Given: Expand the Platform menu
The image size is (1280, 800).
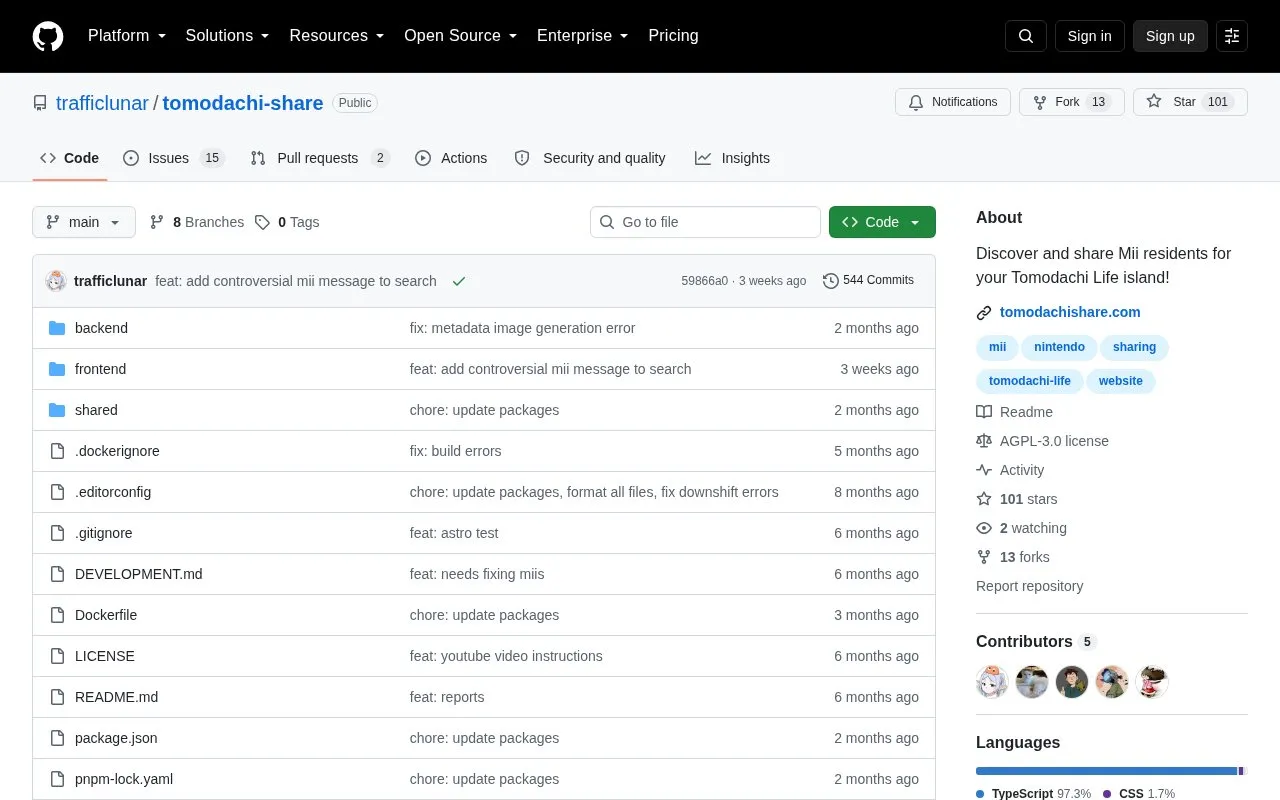Looking at the screenshot, I should tap(127, 36).
